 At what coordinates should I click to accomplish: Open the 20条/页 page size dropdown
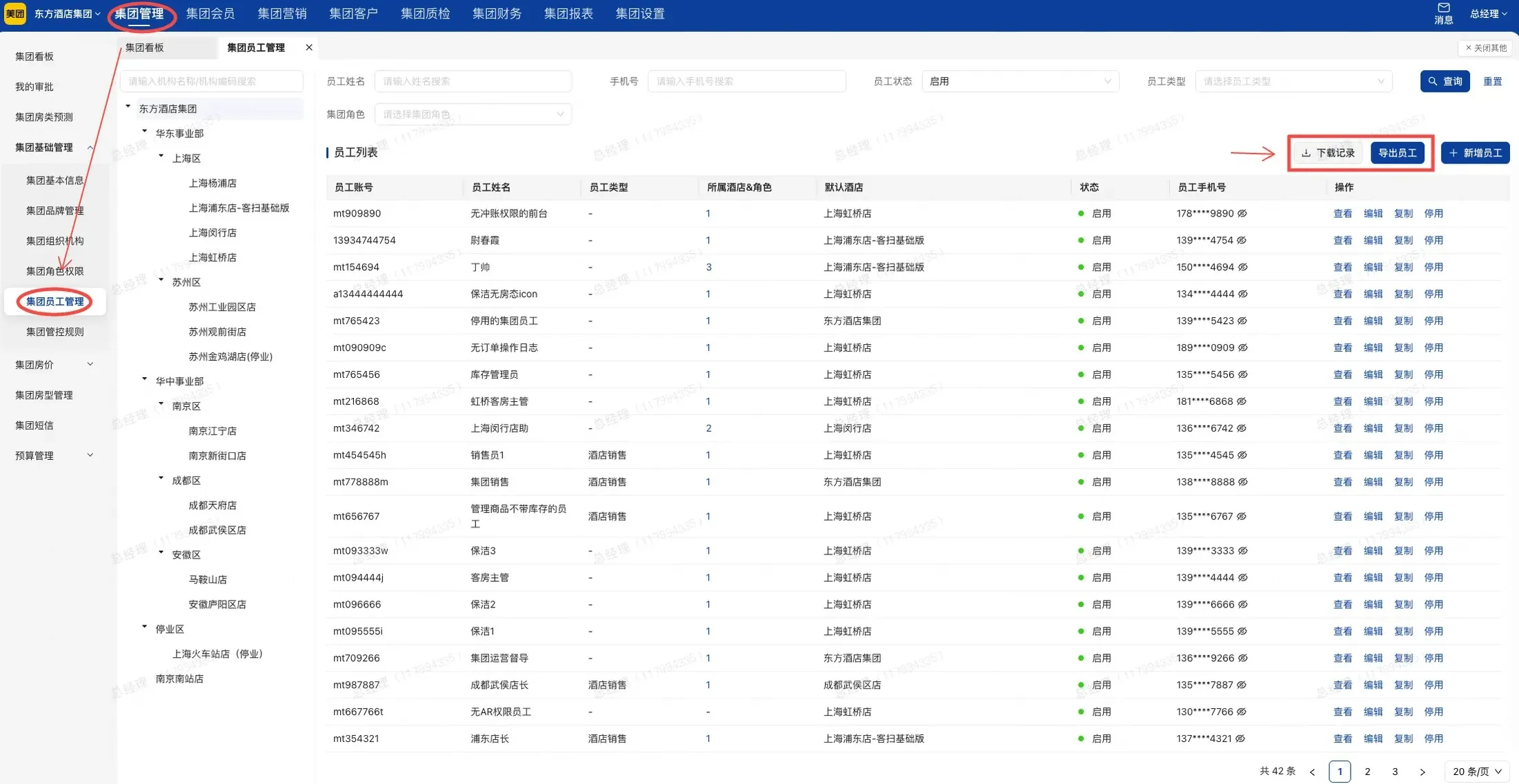1475,771
